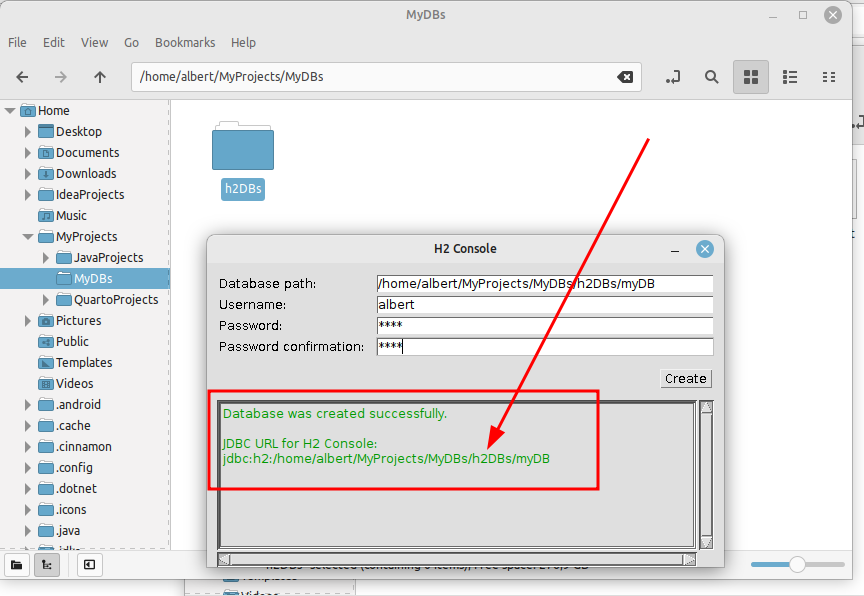Expand the Downloads tree node
Image resolution: width=864 pixels, height=596 pixels.
(28, 174)
